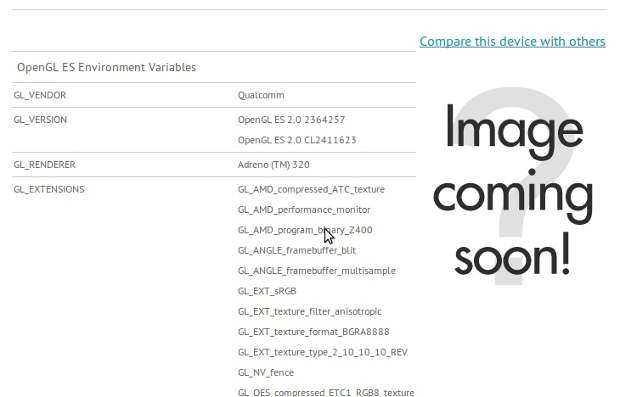Click the GL_VENDOR row label
Image resolution: width=620 pixels, height=397 pixels.
click(40, 95)
